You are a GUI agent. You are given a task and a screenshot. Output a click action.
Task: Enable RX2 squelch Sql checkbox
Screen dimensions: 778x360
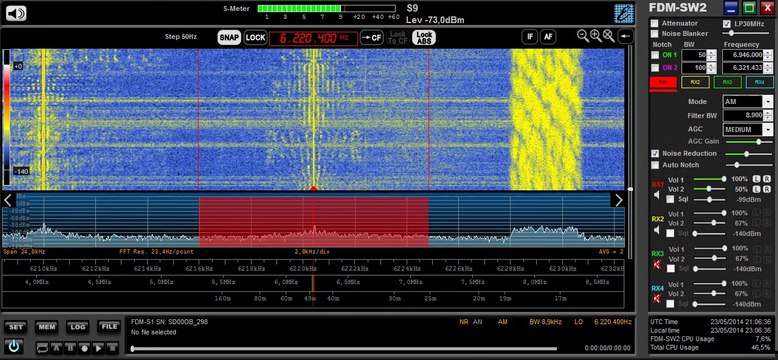(670, 234)
